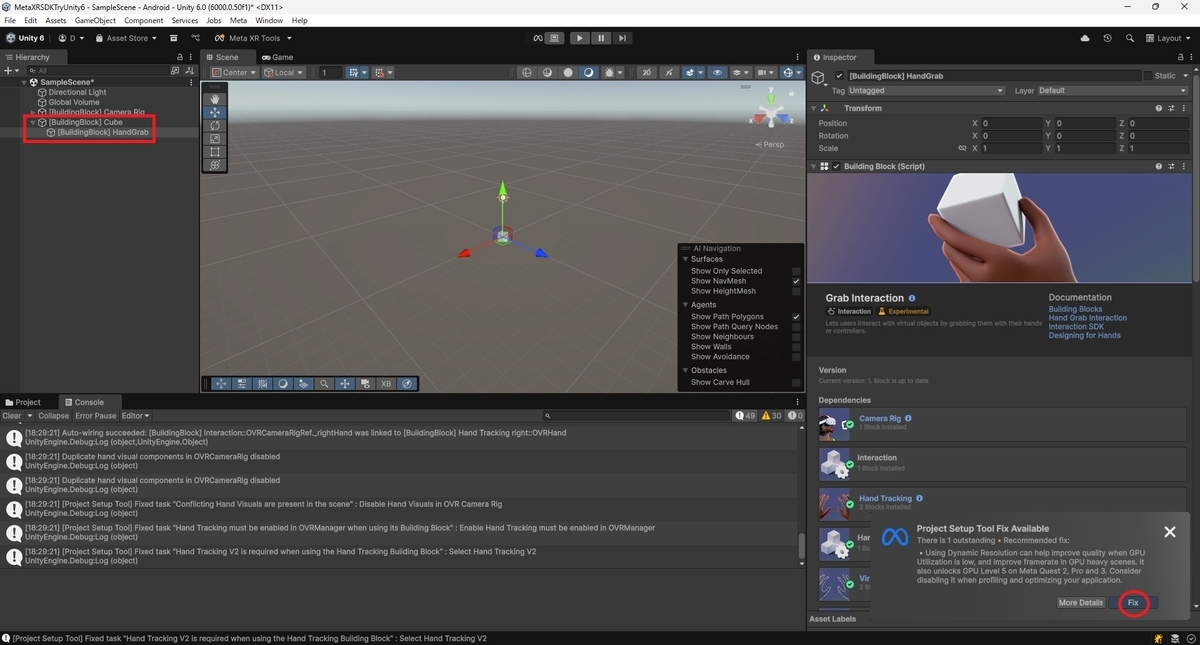
Task: Open the Console Editor dropdown
Action: tap(135, 415)
